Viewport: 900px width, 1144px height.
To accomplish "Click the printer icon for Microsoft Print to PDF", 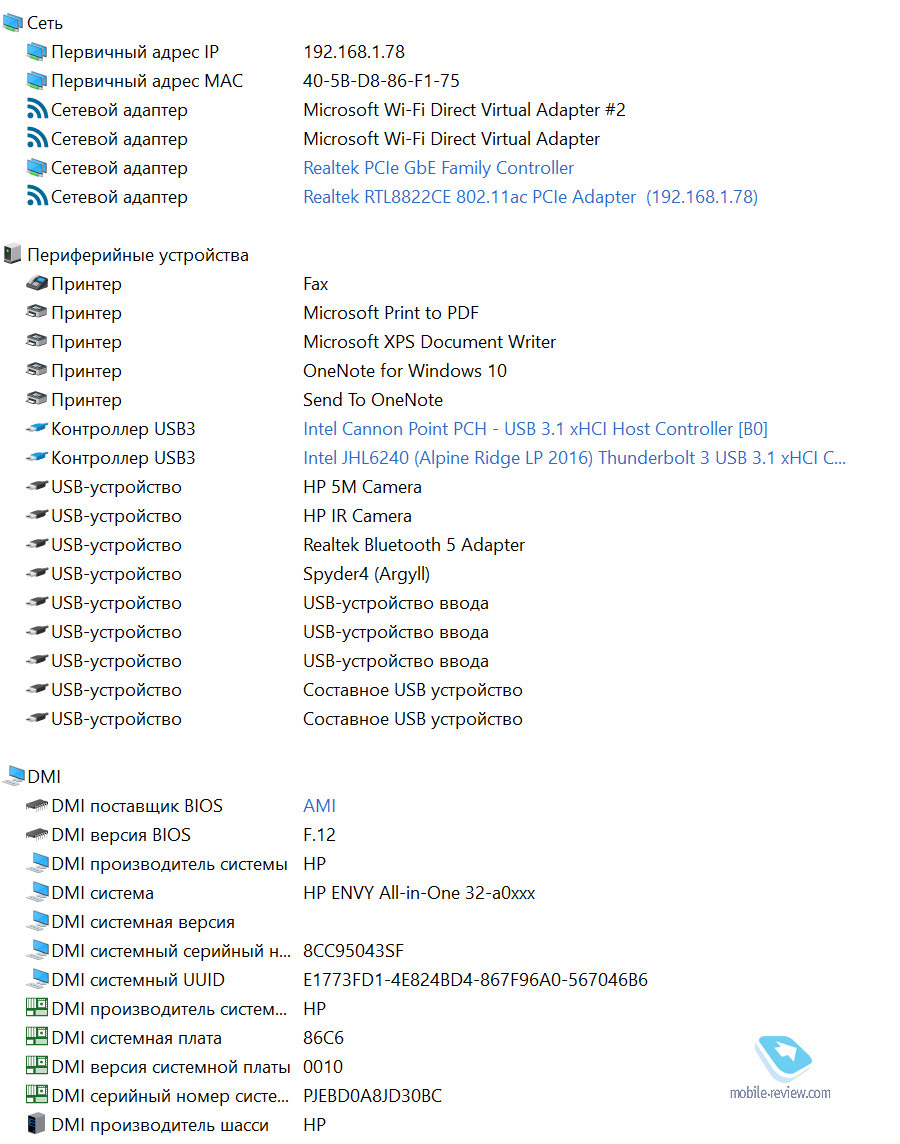I will pos(36,312).
